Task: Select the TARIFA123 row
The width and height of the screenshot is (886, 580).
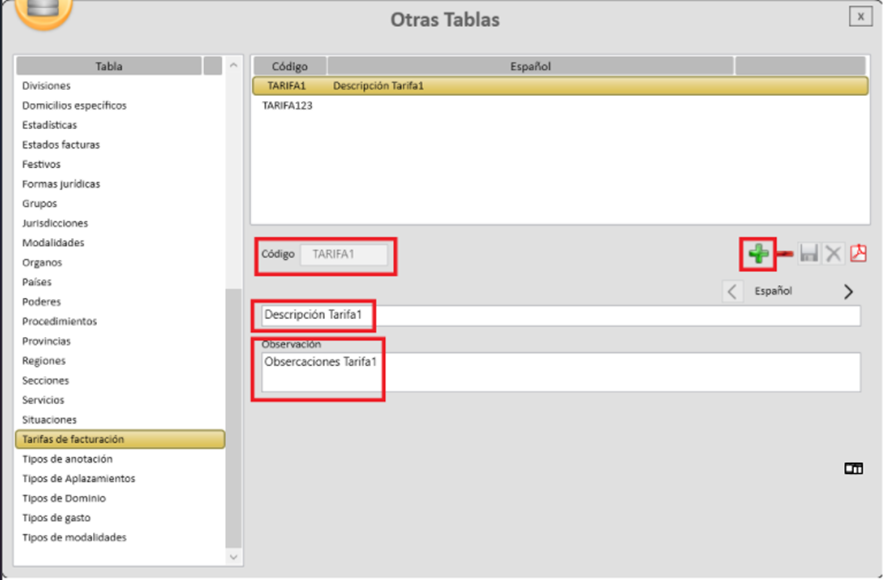Action: 288,105
